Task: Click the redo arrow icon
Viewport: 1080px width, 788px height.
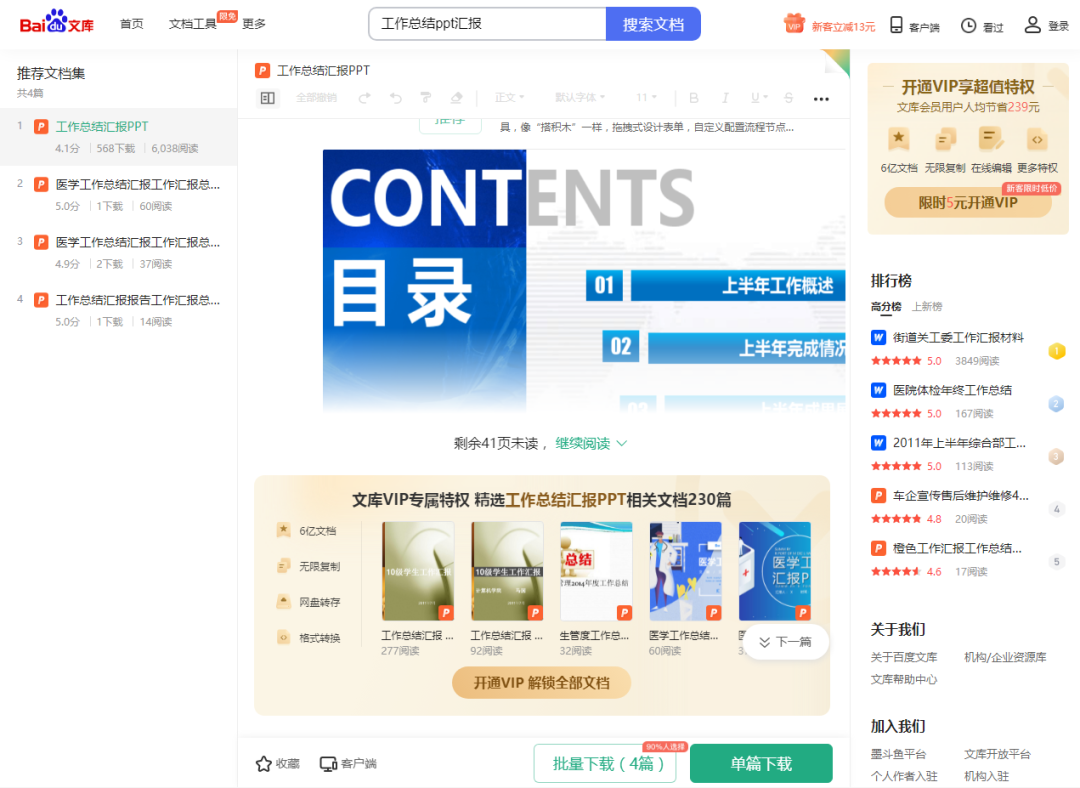Action: (364, 98)
